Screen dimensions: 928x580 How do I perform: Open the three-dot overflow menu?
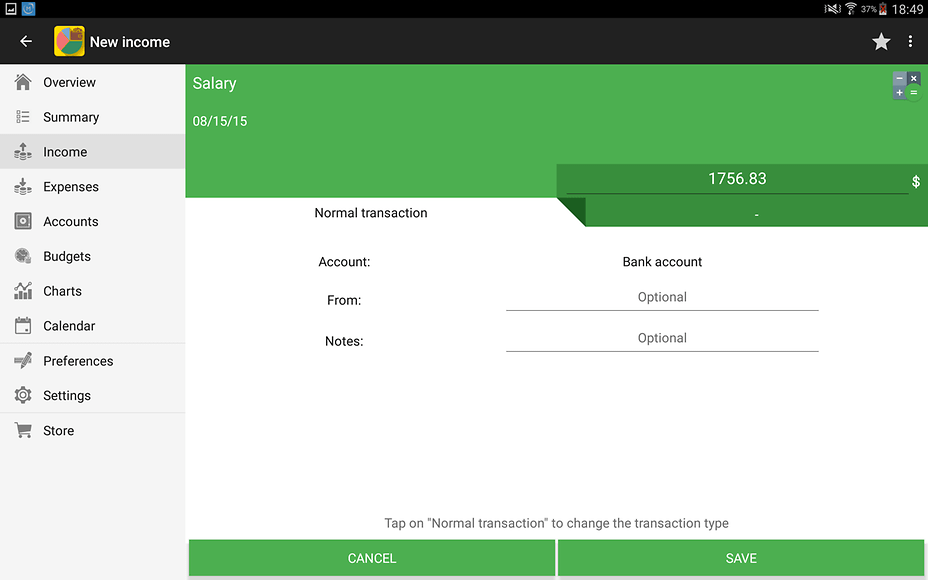[910, 41]
